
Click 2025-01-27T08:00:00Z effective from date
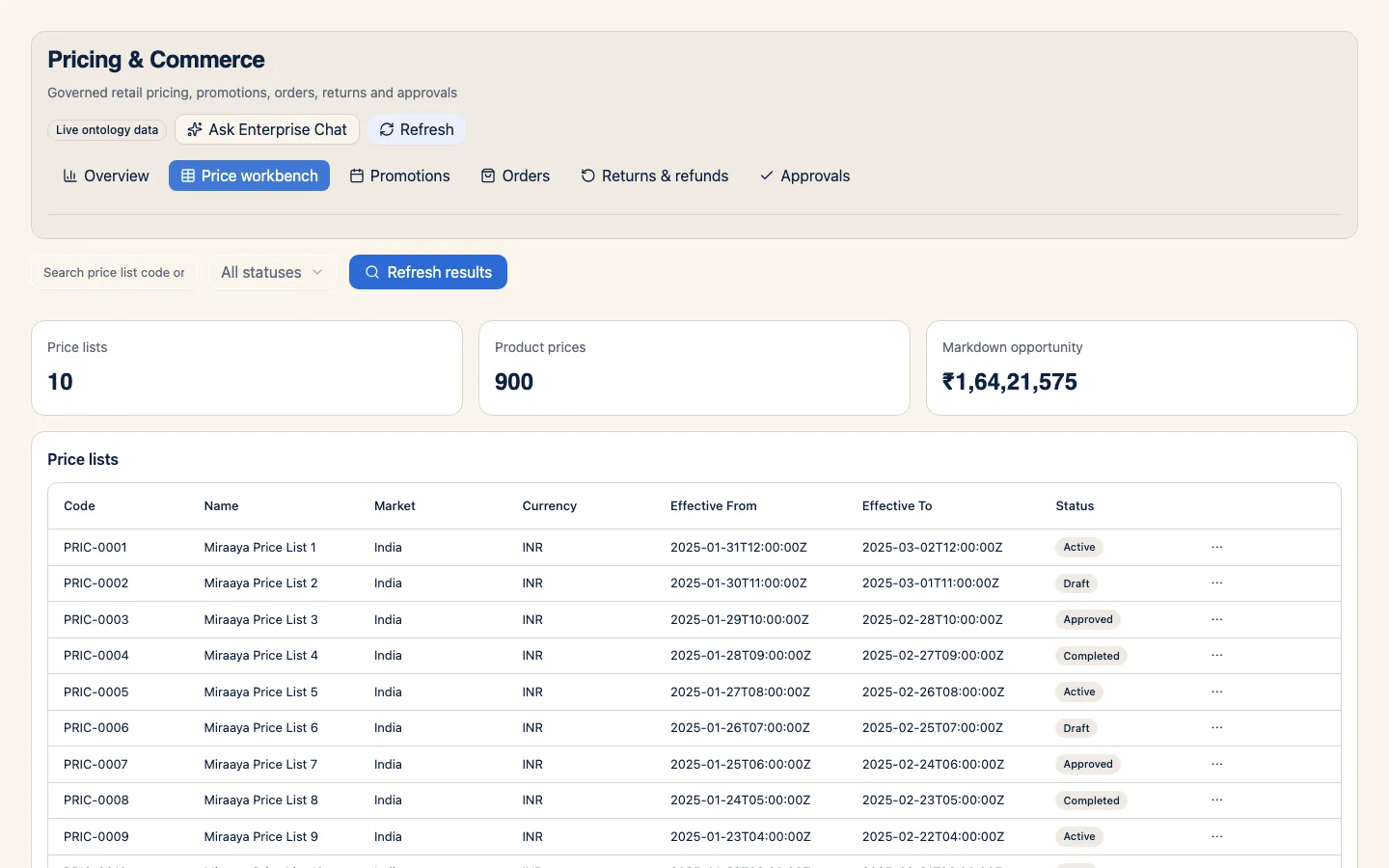coord(740,692)
